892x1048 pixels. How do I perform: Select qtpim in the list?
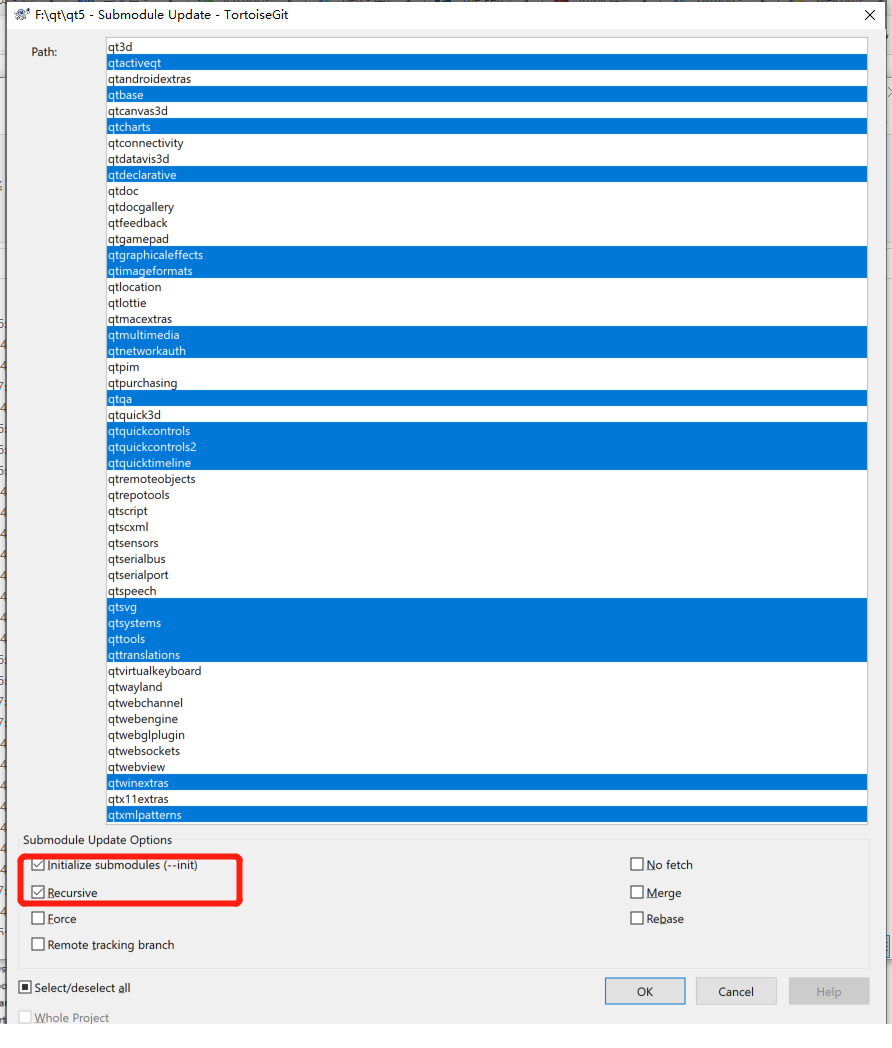click(x=486, y=367)
